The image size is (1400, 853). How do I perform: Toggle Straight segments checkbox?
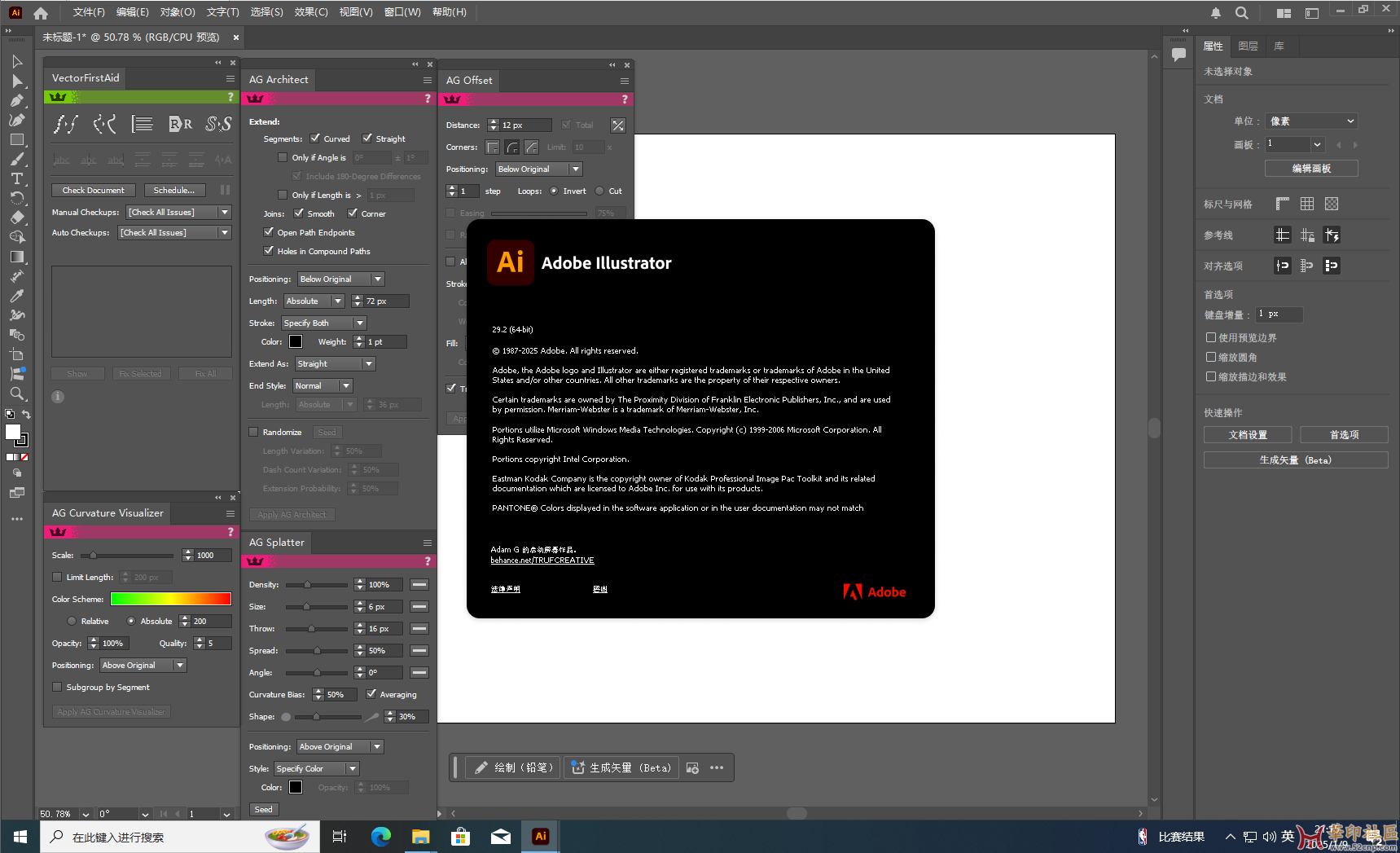367,139
